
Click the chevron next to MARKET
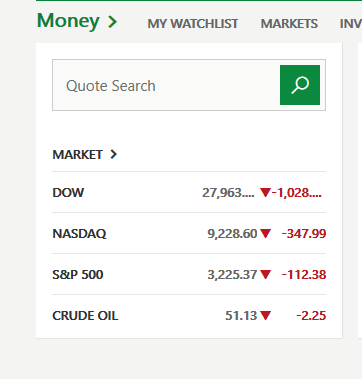pos(114,154)
